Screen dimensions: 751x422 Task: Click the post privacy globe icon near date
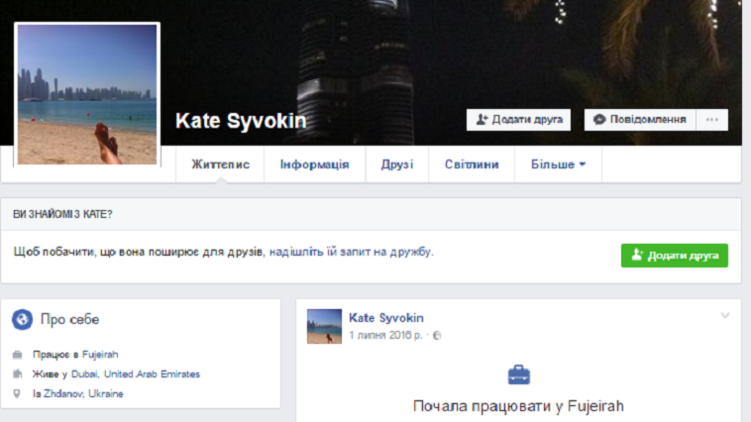[x=437, y=336]
